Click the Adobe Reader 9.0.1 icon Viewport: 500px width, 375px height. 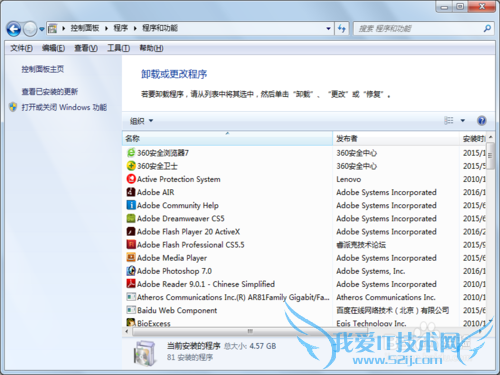(131, 284)
